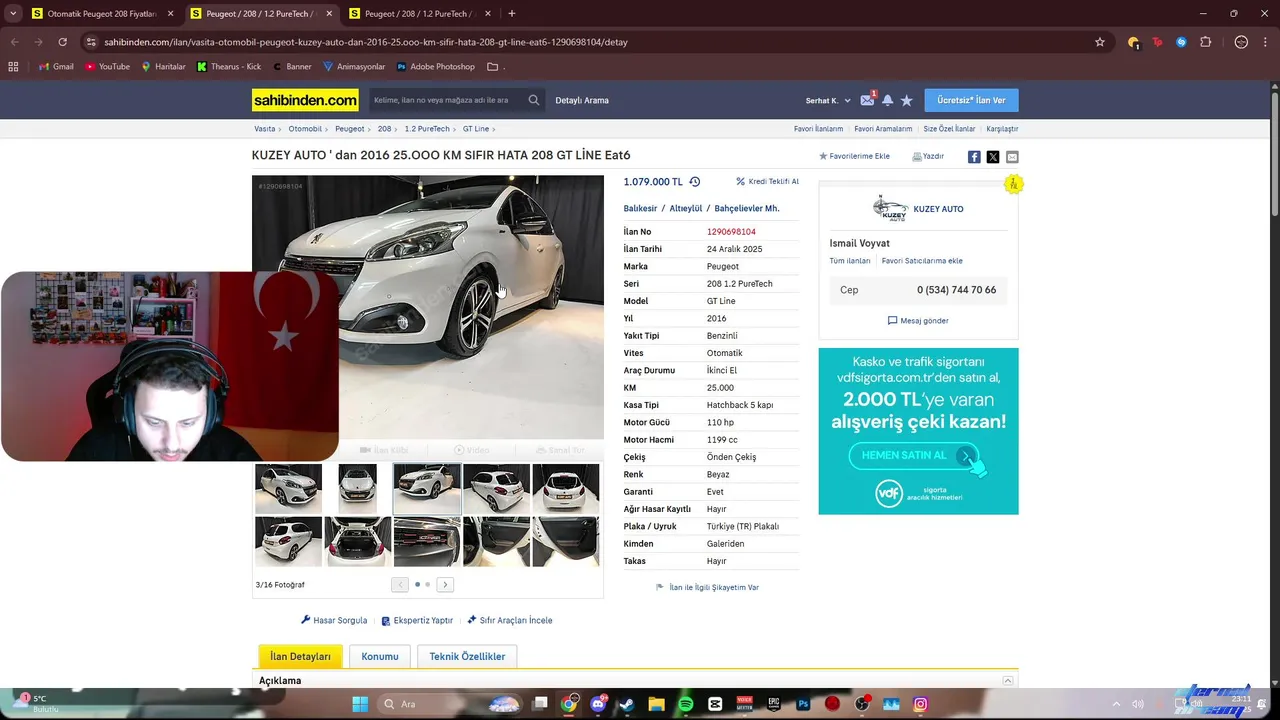Select first car photo thumbnail

coord(288,489)
